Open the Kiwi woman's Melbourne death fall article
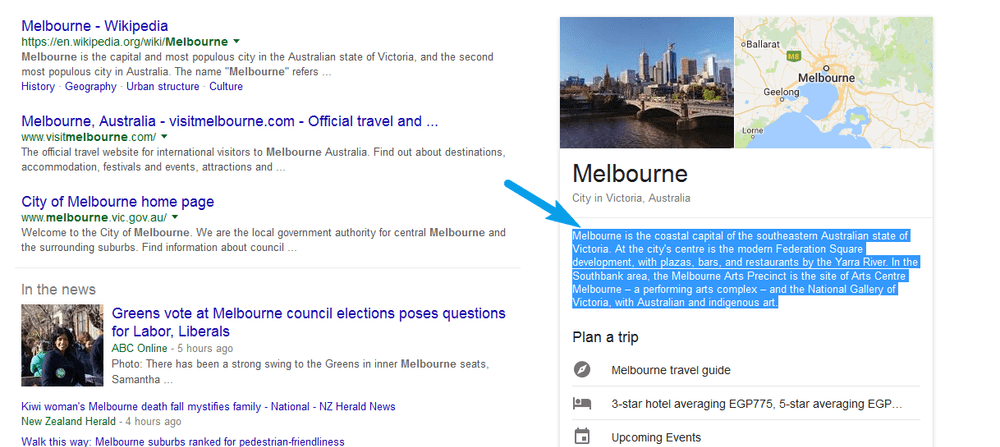The height and width of the screenshot is (447, 1000). pyautogui.click(x=208, y=406)
